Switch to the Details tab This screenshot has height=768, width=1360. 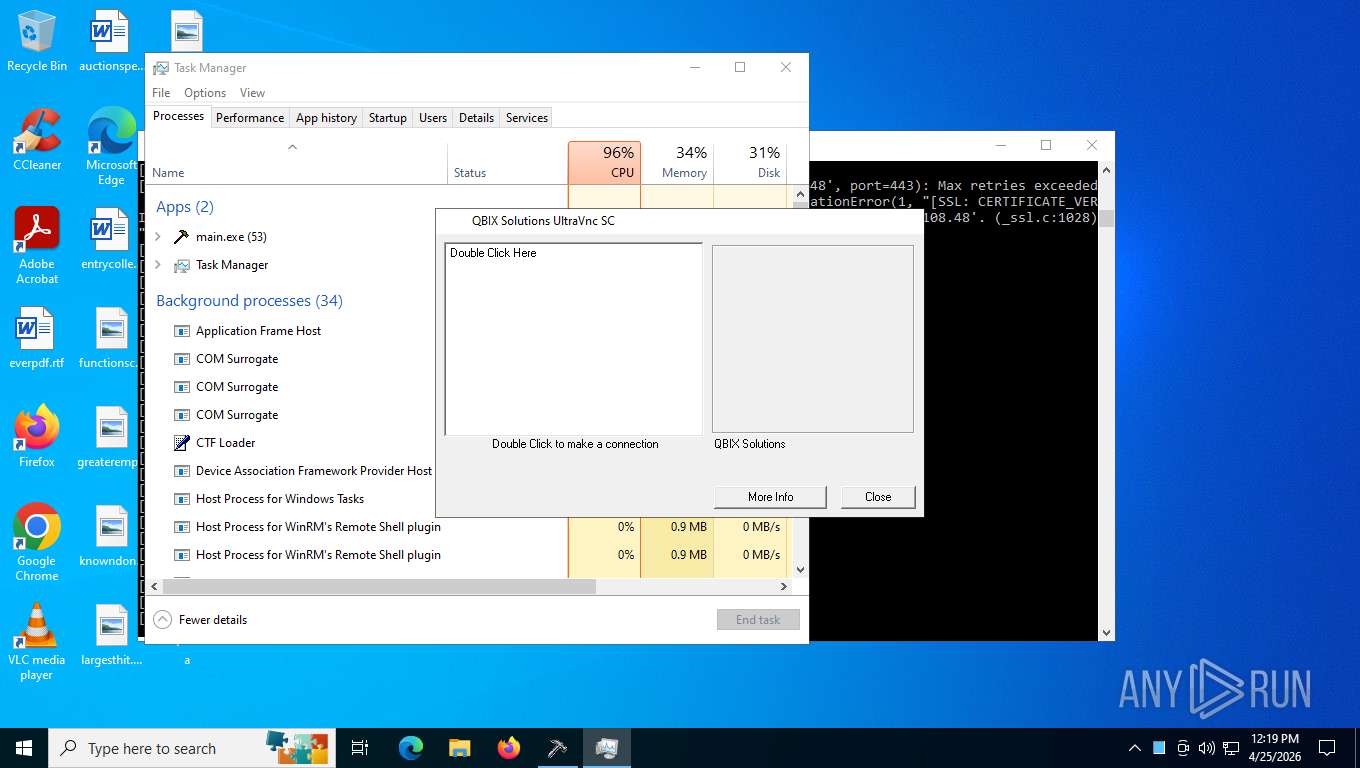pyautogui.click(x=476, y=118)
